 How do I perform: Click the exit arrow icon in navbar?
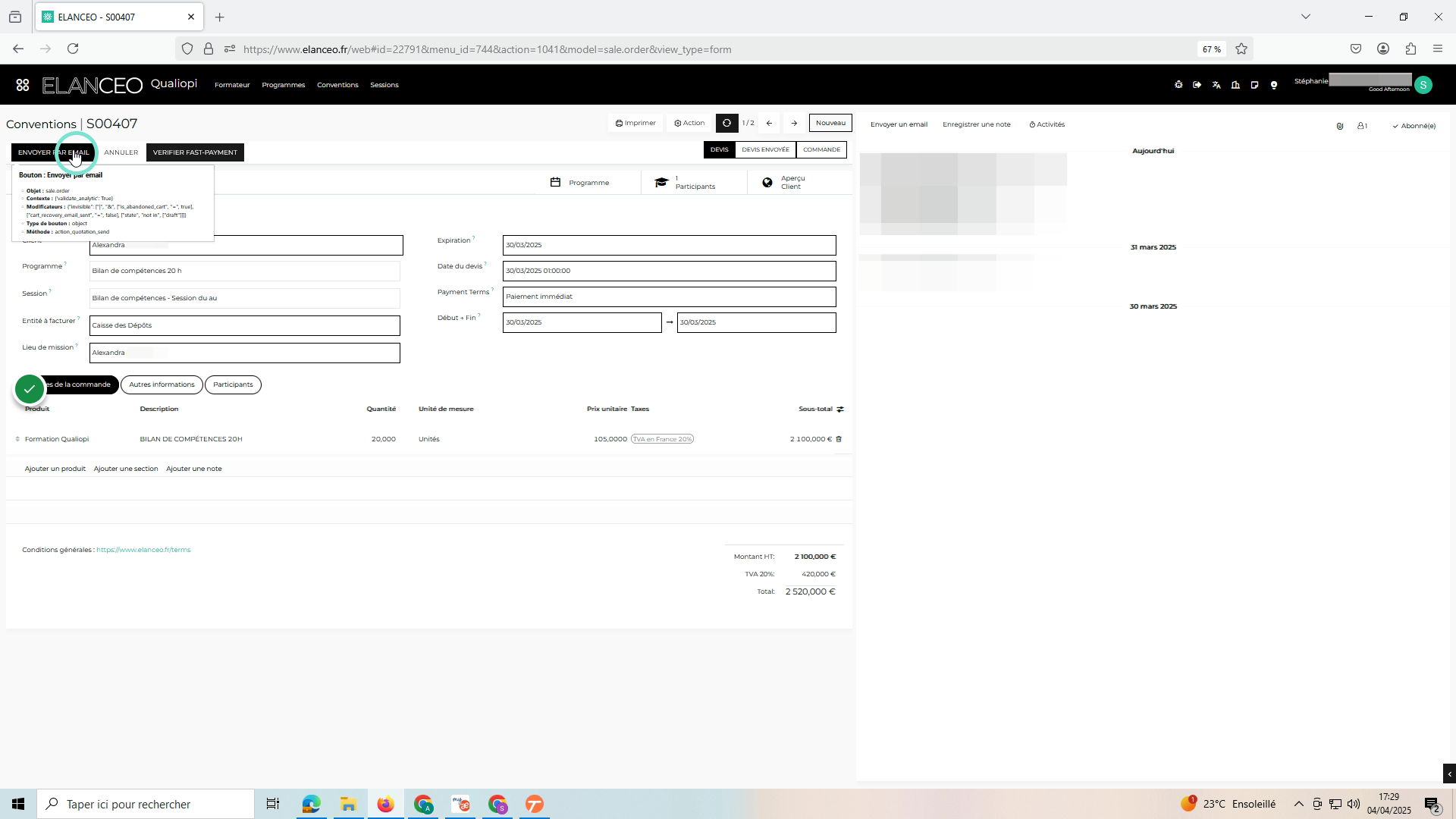tap(1197, 85)
